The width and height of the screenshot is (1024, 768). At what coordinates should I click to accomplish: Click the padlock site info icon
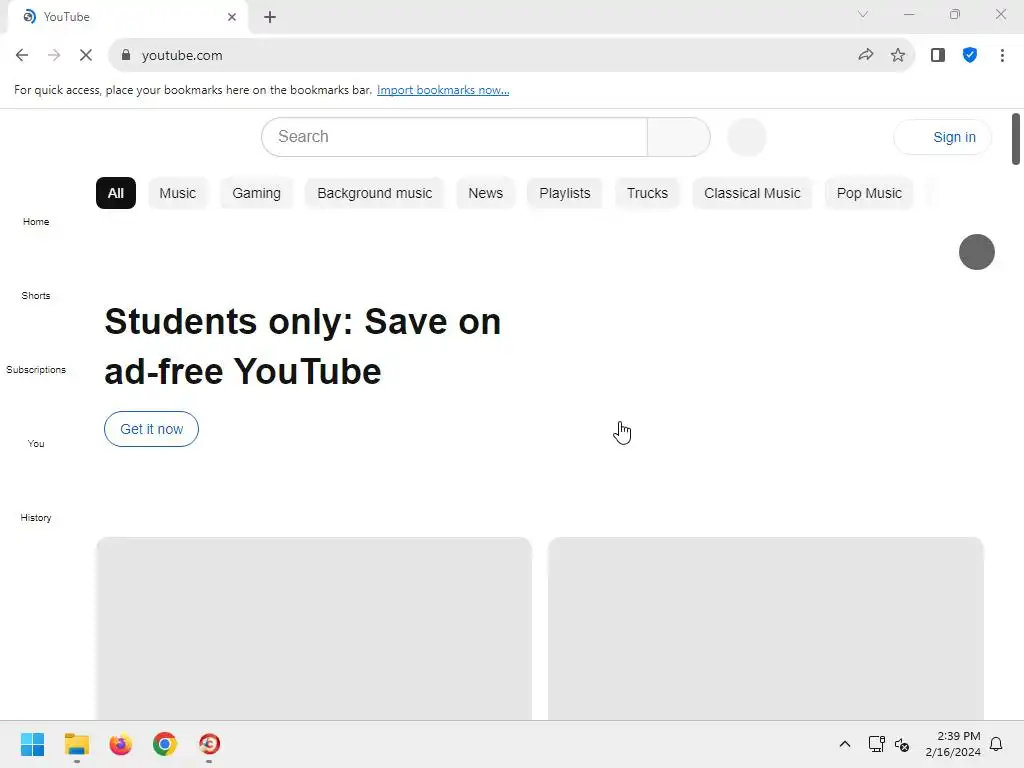pyautogui.click(x=126, y=56)
